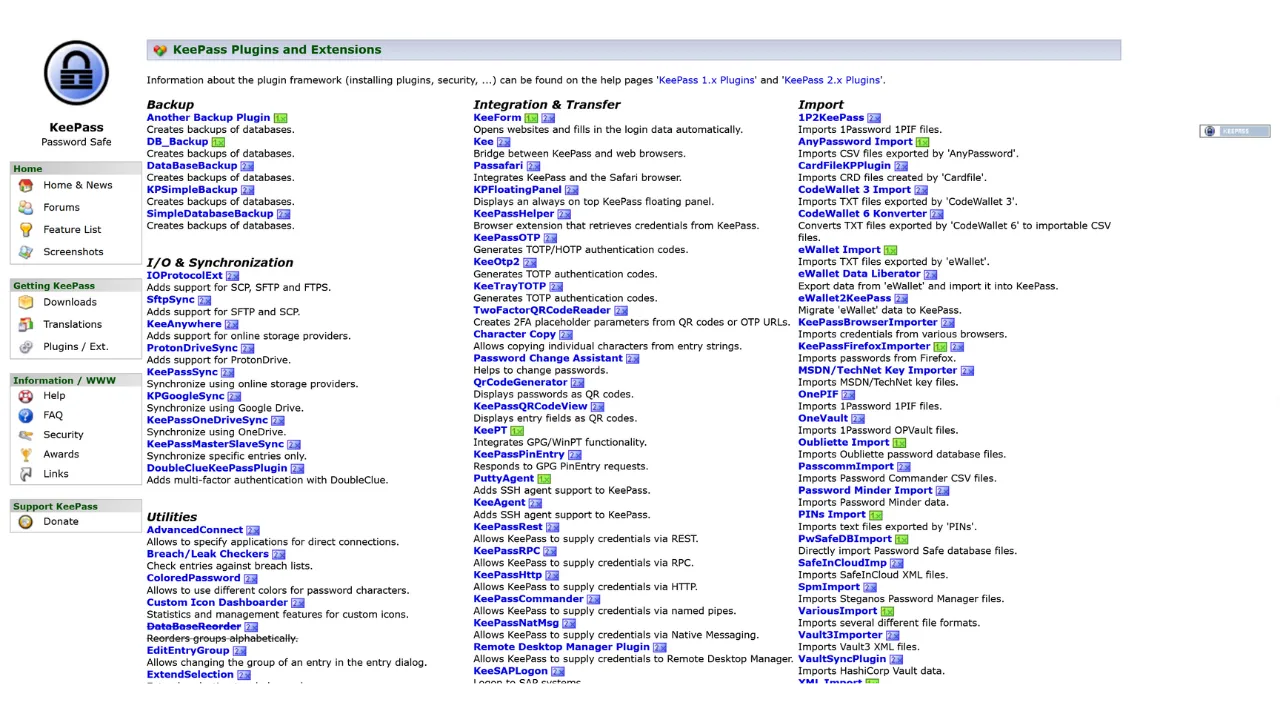This screenshot has width=1280, height=714.
Task: Click the Forums people icon
Action: tap(25, 208)
